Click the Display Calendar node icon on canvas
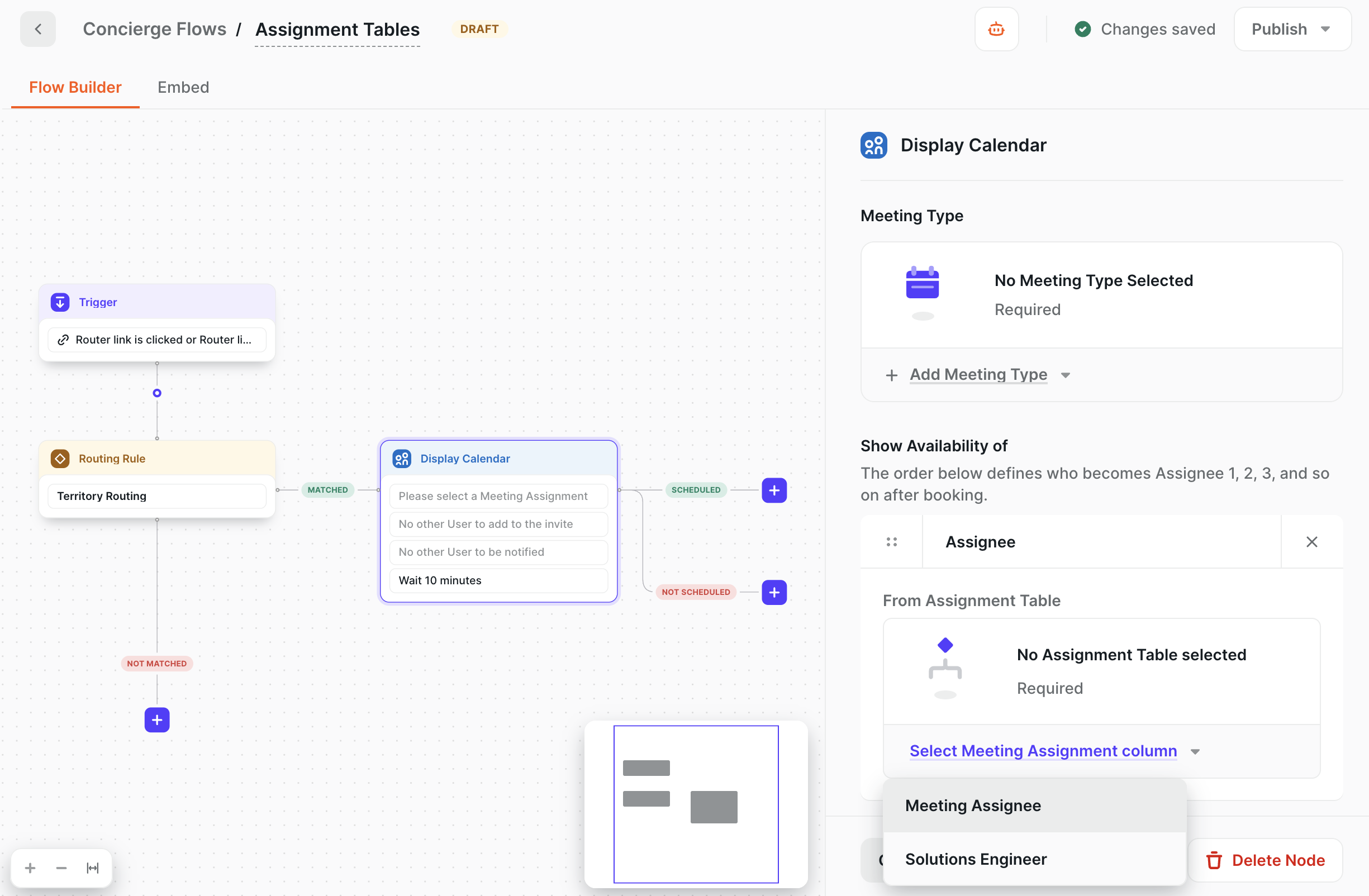Viewport: 1369px width, 896px height. [402, 459]
